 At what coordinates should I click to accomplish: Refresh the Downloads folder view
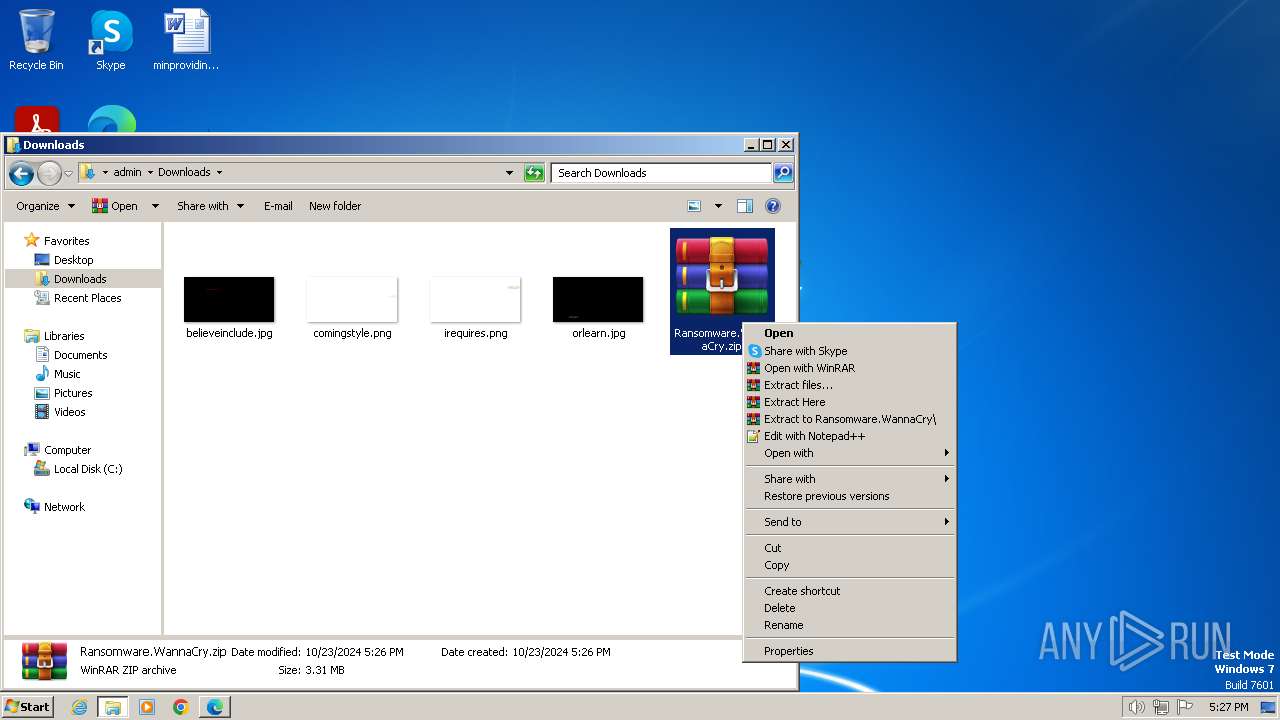click(534, 173)
